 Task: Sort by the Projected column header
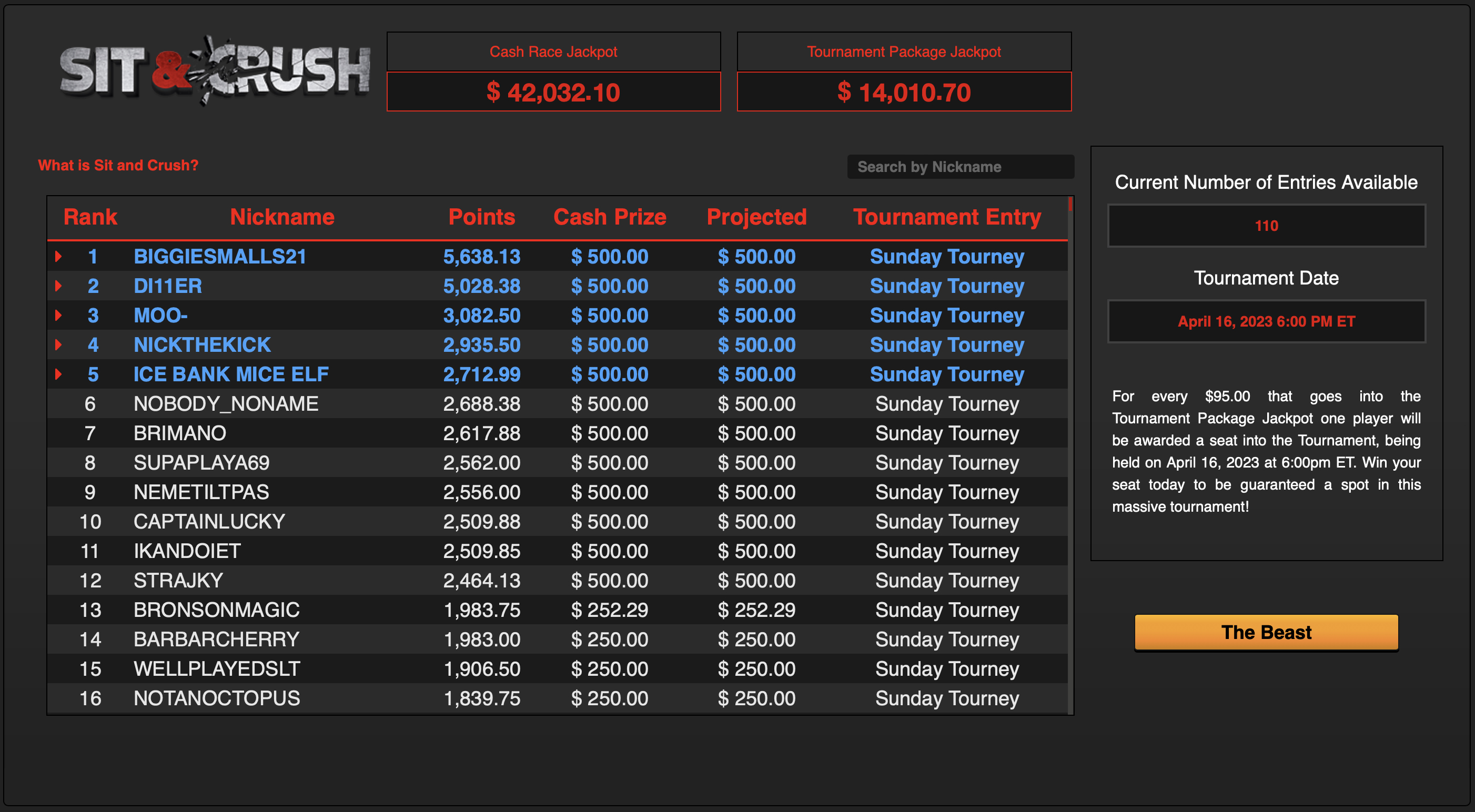[x=756, y=217]
